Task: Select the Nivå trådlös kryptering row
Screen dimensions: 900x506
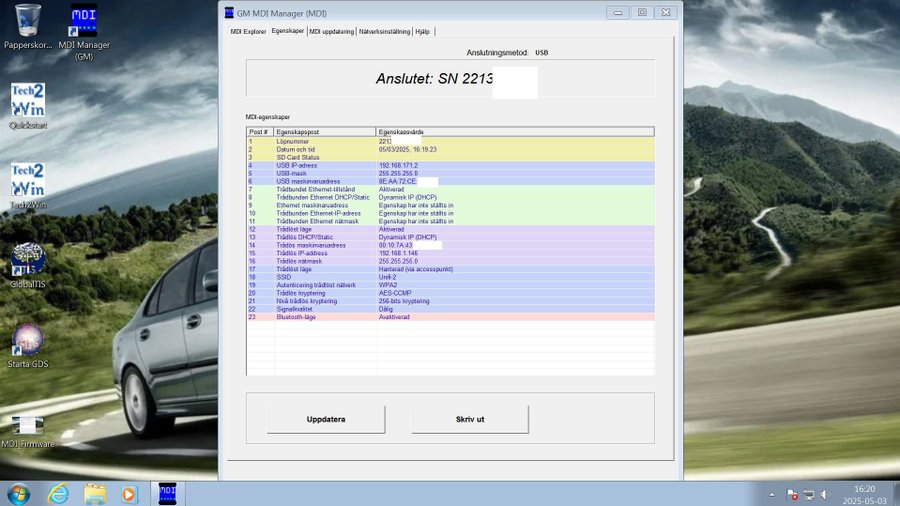Action: pyautogui.click(x=451, y=301)
